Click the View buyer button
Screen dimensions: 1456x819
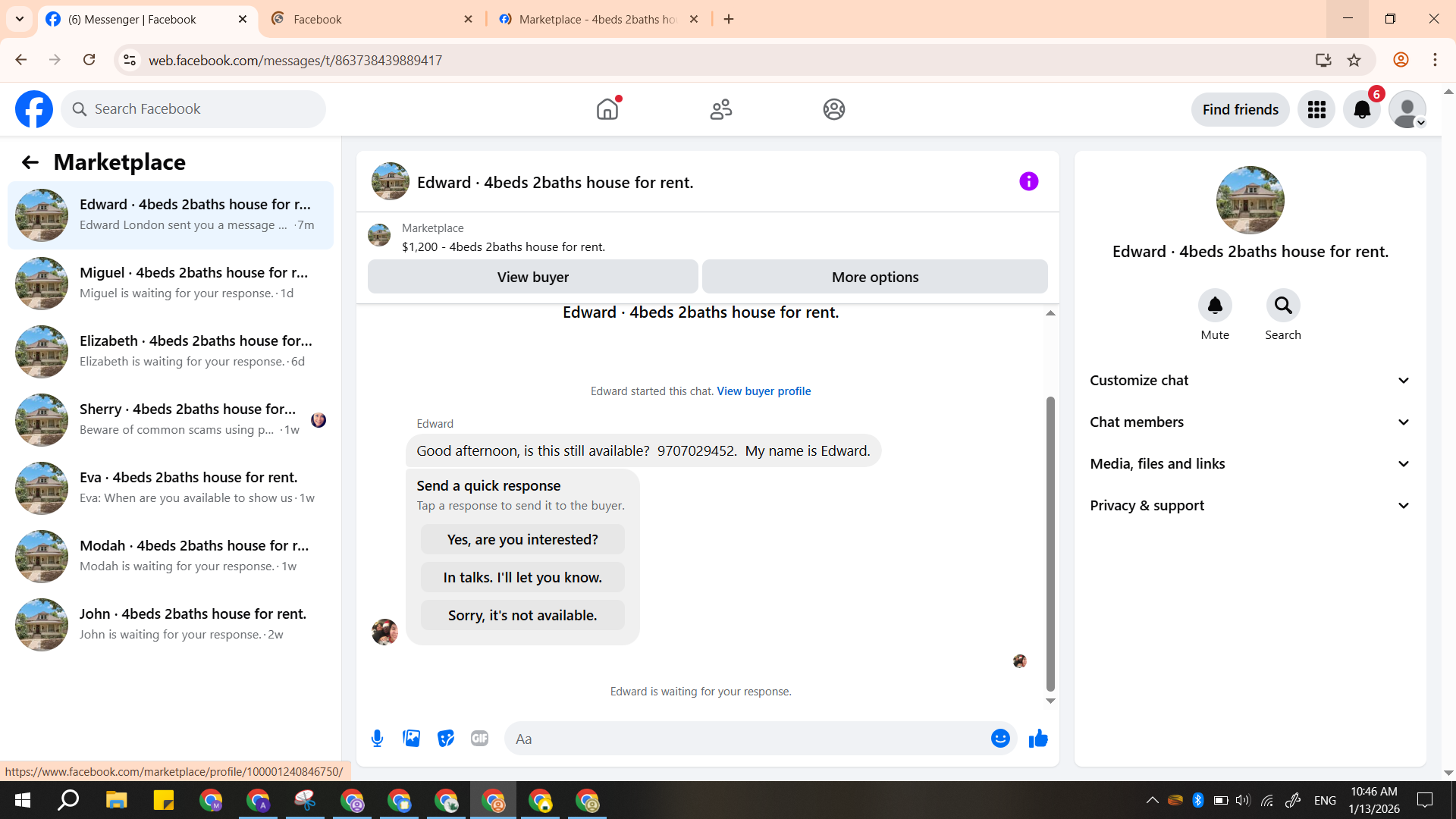(532, 277)
